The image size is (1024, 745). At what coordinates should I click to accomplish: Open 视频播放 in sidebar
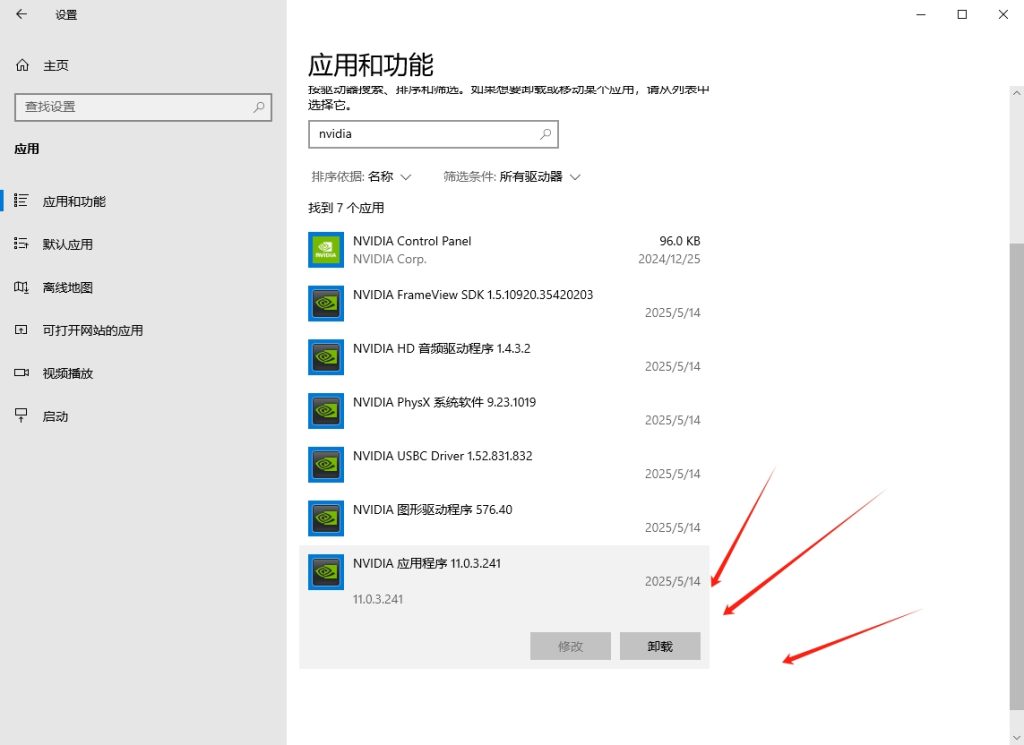[67, 373]
